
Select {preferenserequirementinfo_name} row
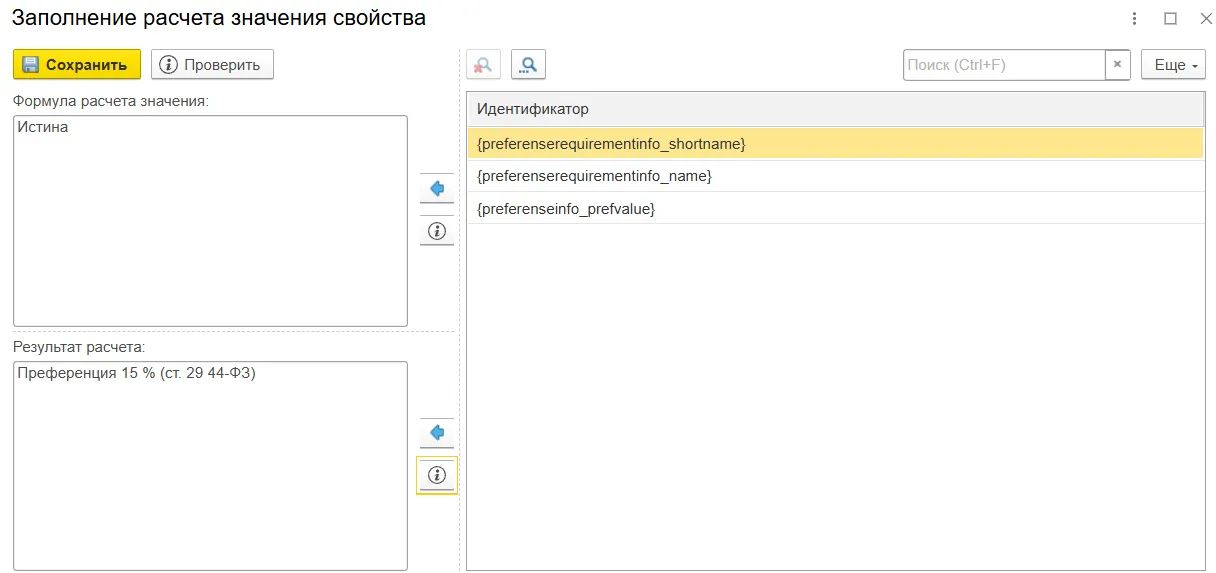[835, 176]
